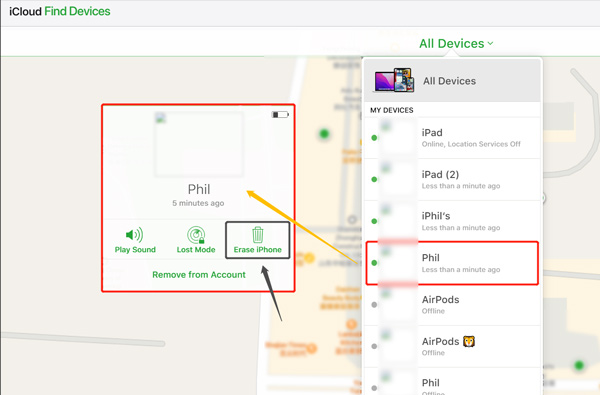Screen dimensions: 600x395
Task: Click the Erase iPhone label
Action: click(x=258, y=250)
